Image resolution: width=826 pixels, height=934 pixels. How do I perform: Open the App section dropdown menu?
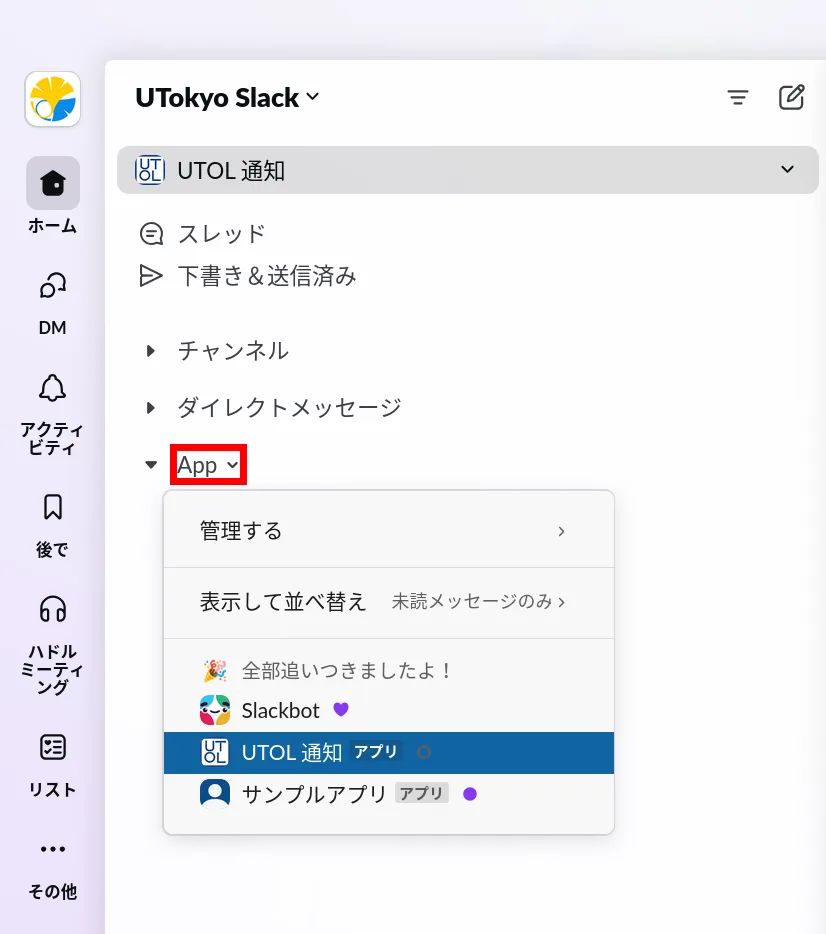pyautogui.click(x=208, y=465)
